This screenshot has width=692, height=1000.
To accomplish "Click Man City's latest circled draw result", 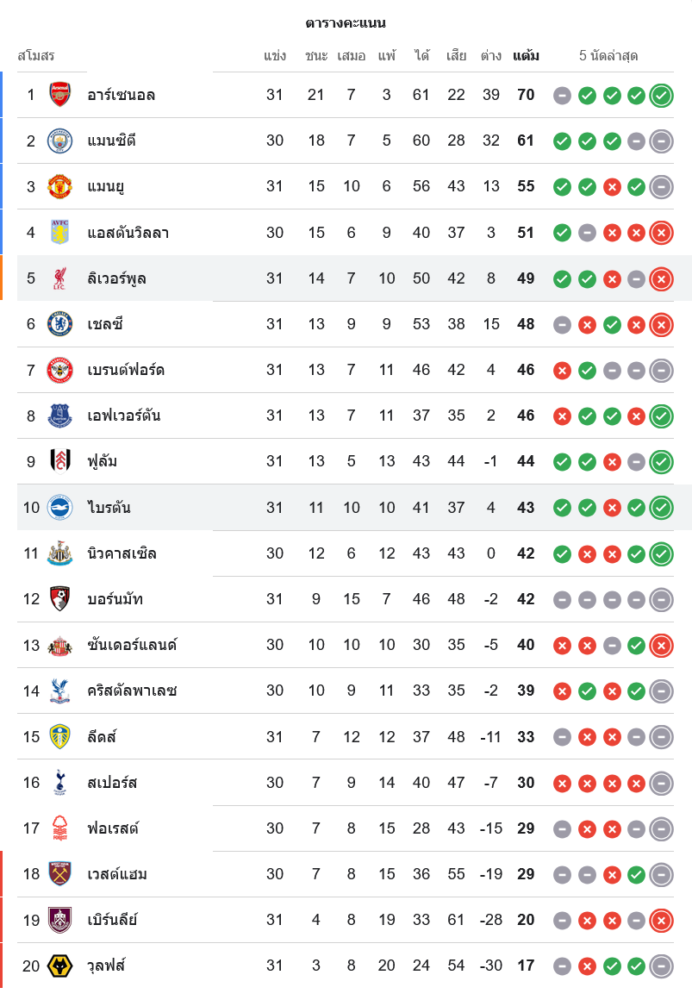I will coord(661,141).
